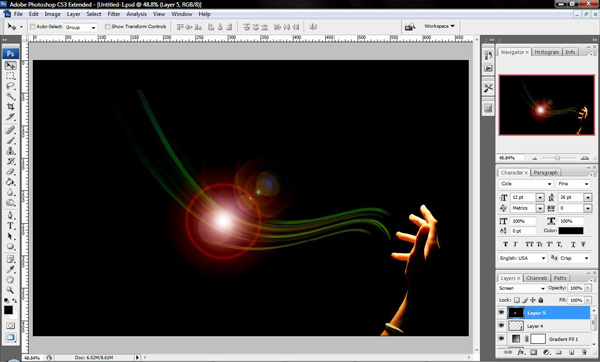Toggle lock position in Layers panel
The width and height of the screenshot is (600, 362).
533,300
